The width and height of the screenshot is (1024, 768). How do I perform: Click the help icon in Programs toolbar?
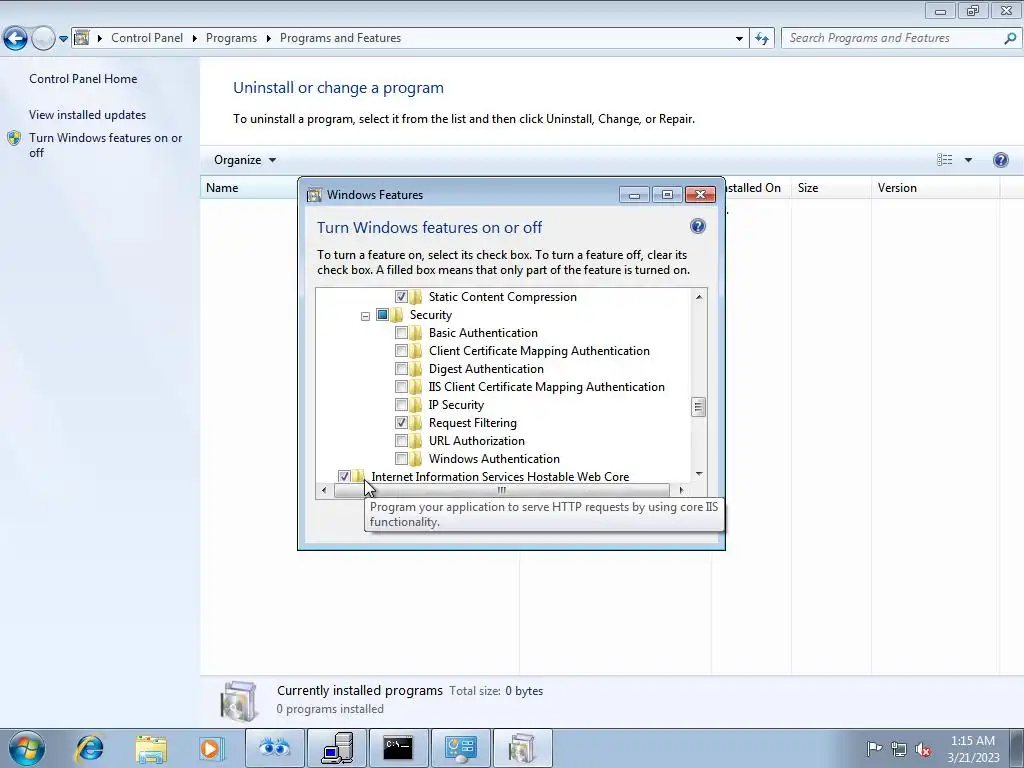click(x=1000, y=160)
